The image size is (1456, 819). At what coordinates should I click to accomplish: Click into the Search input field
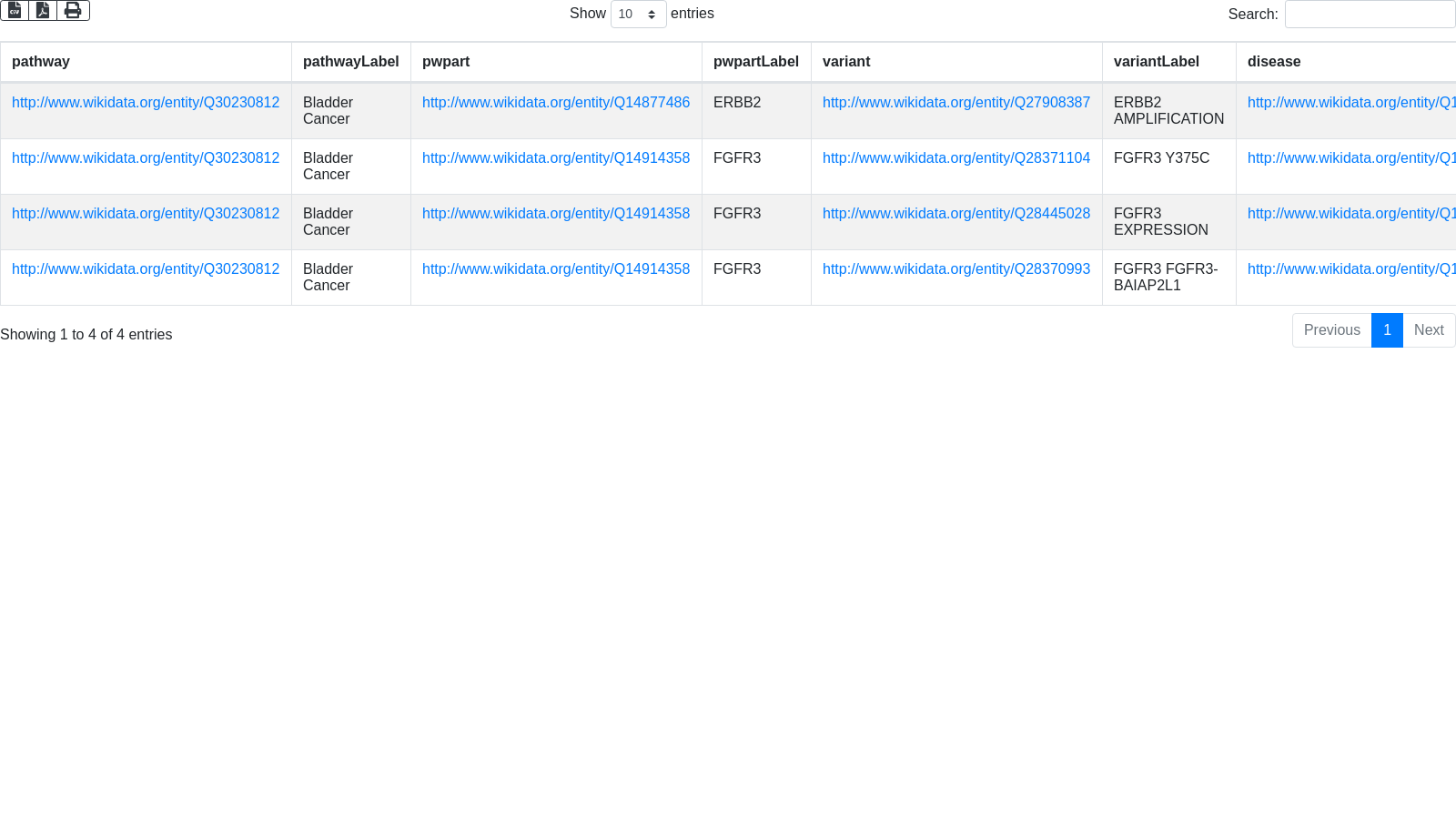pyautogui.click(x=1370, y=14)
